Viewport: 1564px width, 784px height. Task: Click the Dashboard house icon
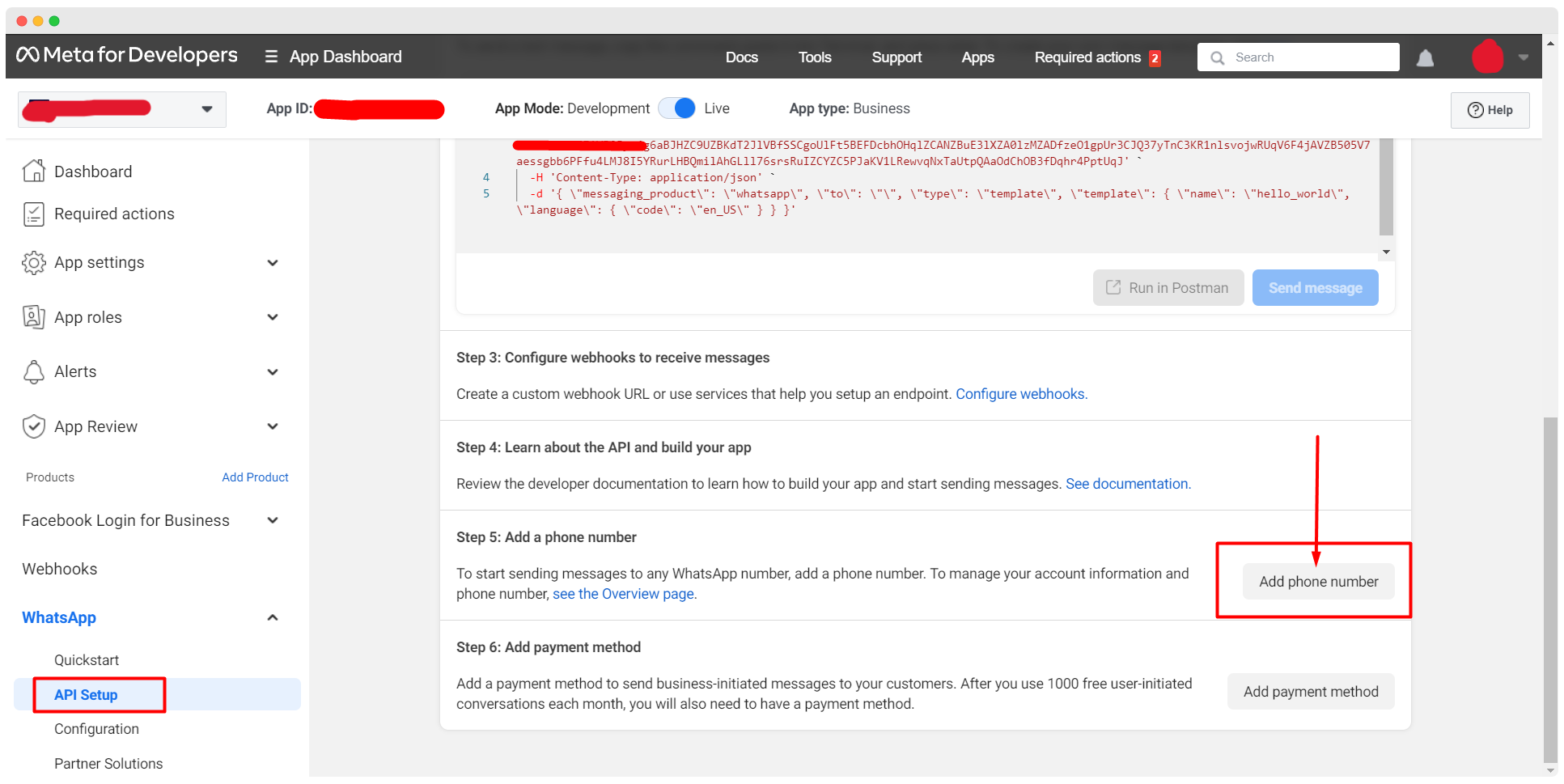point(33,171)
